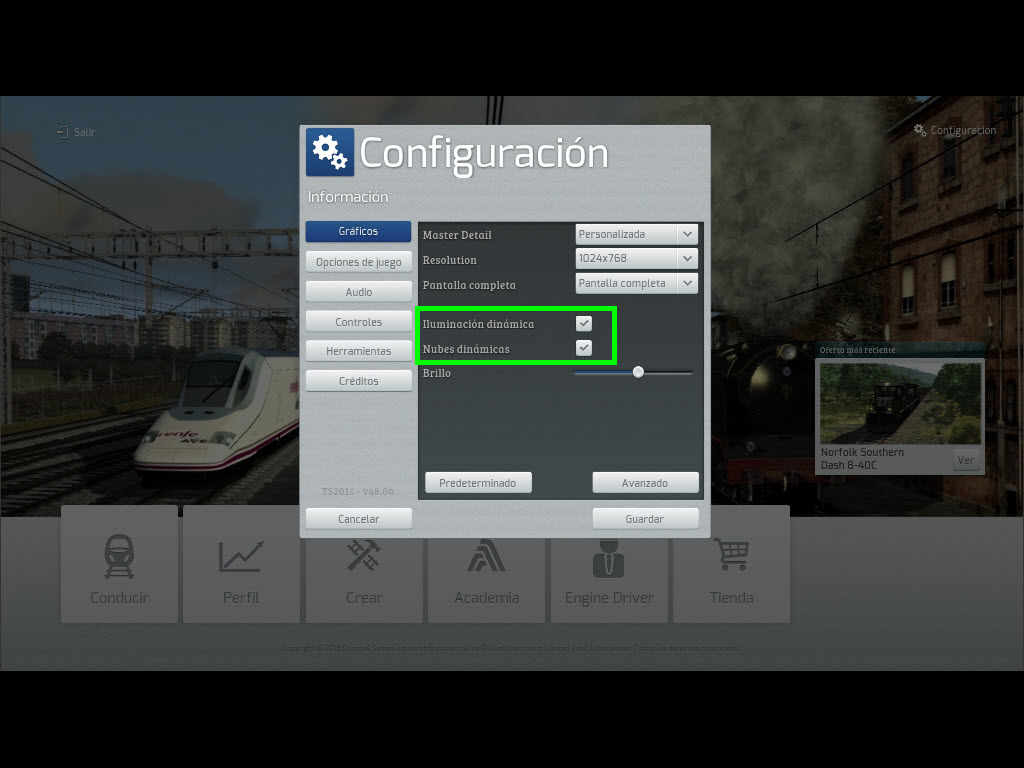
Task: Launch the Engine Driver icon
Action: [608, 557]
